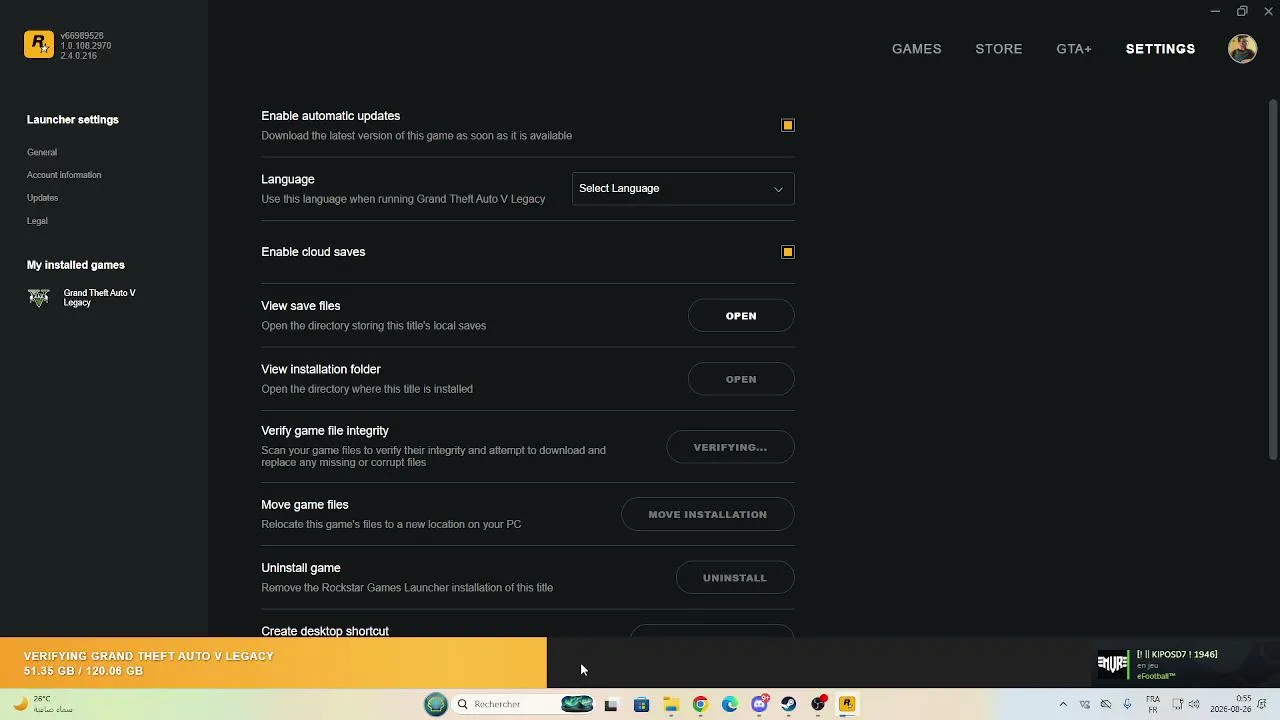This screenshot has width=1280, height=720.
Task: Open the Windows Start button
Action: (436, 704)
